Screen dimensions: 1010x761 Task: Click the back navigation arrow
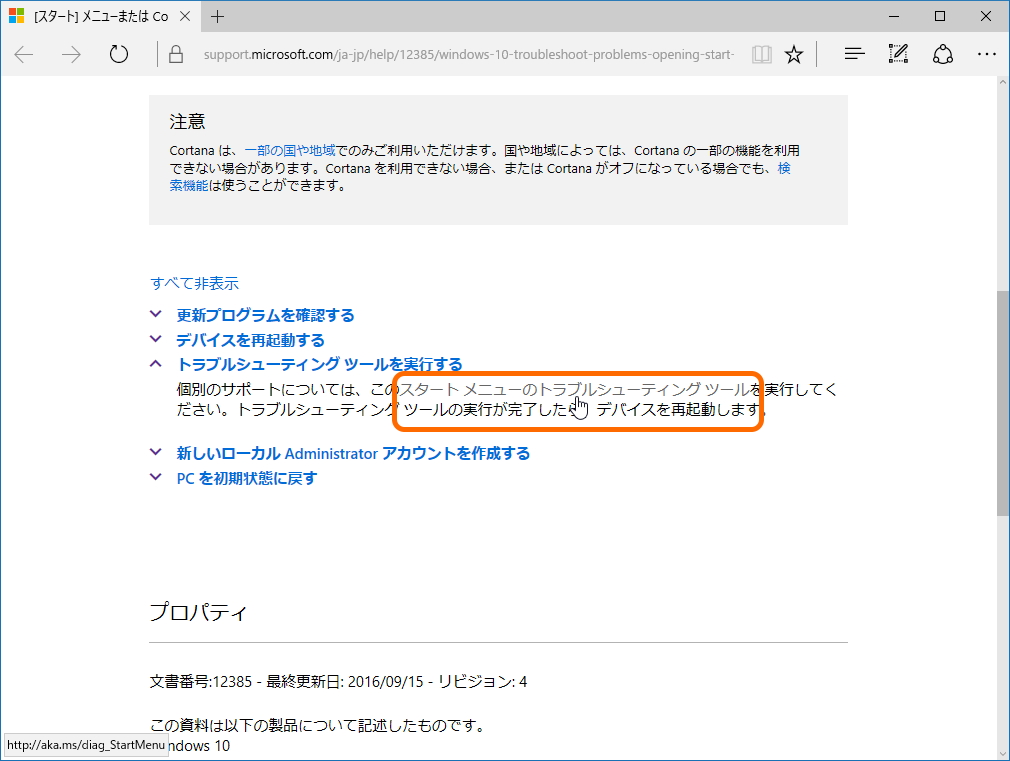[22, 54]
